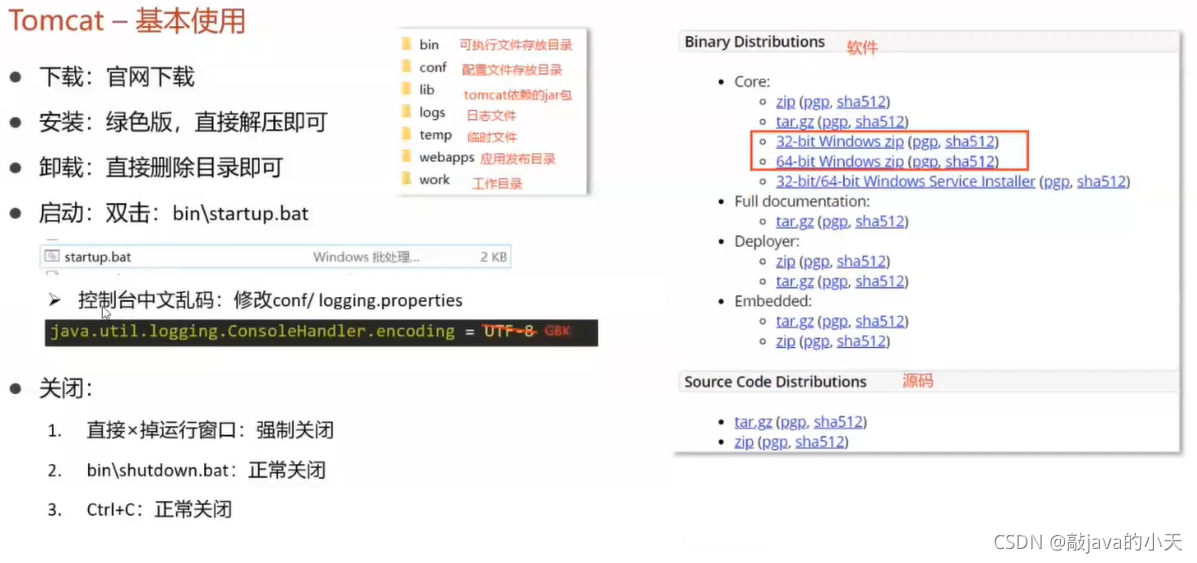Click the temp folder icon
The height and width of the screenshot is (563, 1197).
point(405,134)
